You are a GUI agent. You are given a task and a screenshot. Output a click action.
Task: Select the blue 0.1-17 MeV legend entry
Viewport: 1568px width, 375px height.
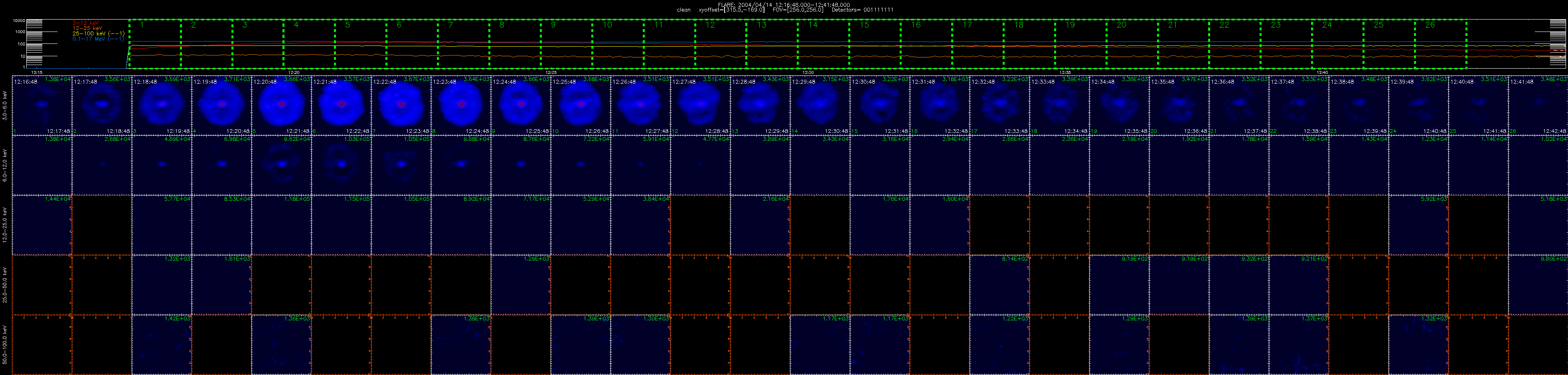point(99,39)
